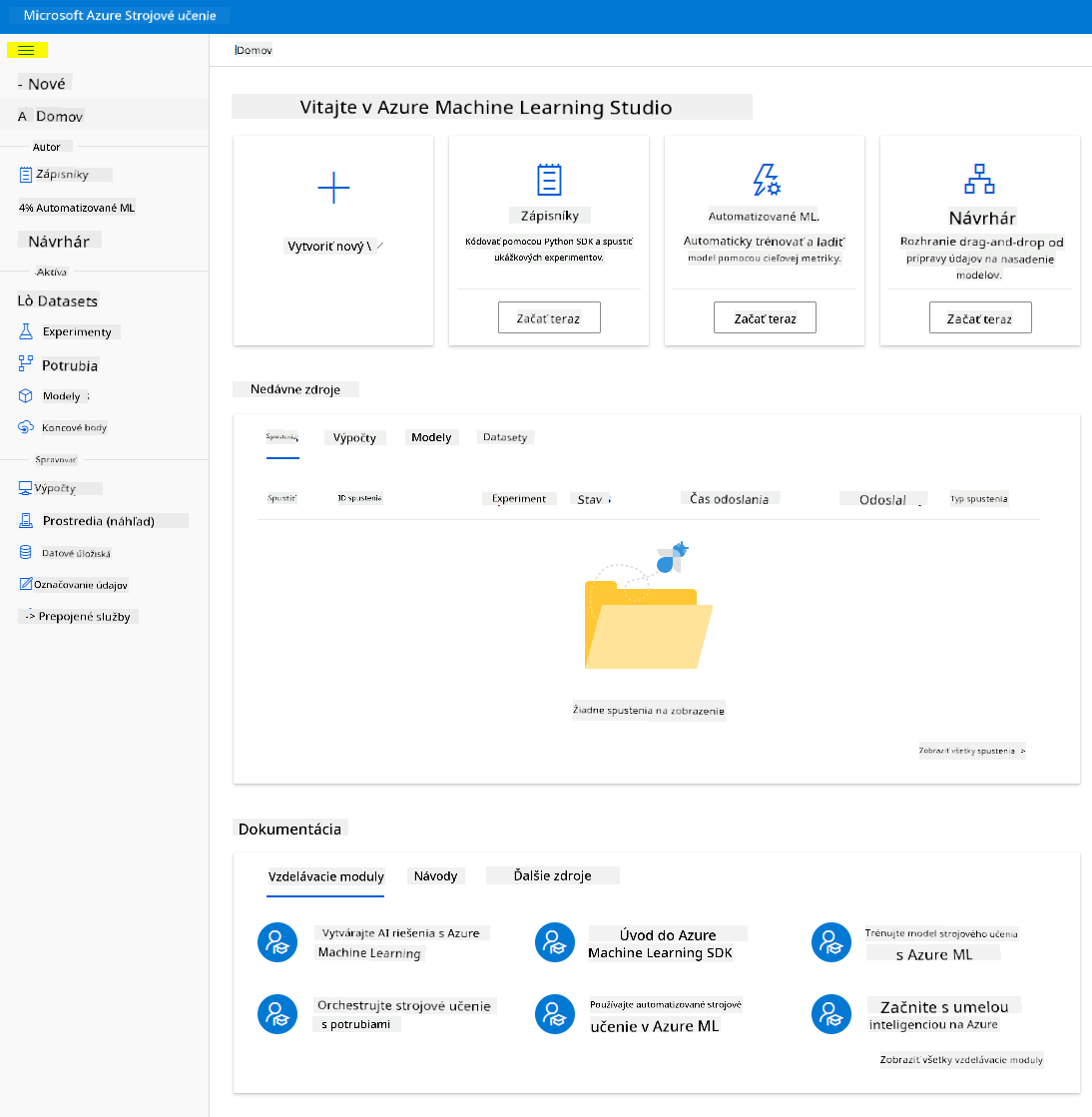Screen dimensions: 1092x1117
Task: Switch to the Spustenia tab
Action: click(x=282, y=436)
